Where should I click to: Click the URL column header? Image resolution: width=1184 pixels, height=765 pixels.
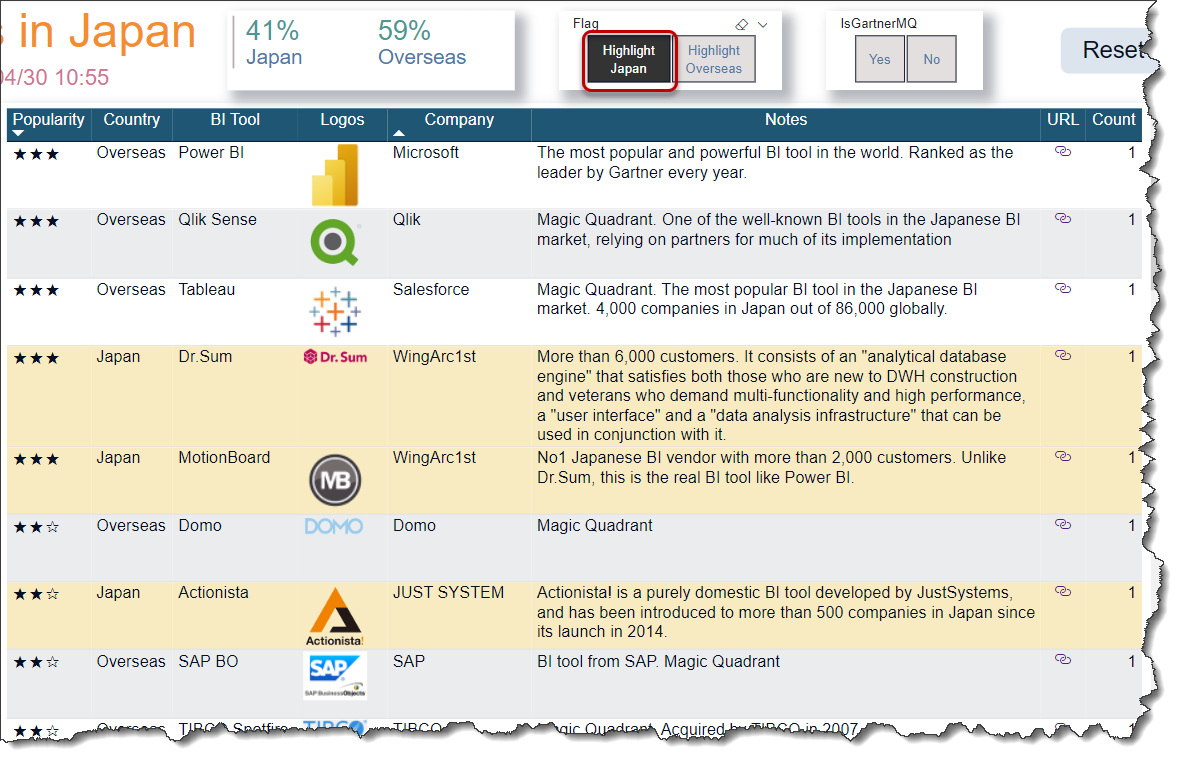[1062, 124]
